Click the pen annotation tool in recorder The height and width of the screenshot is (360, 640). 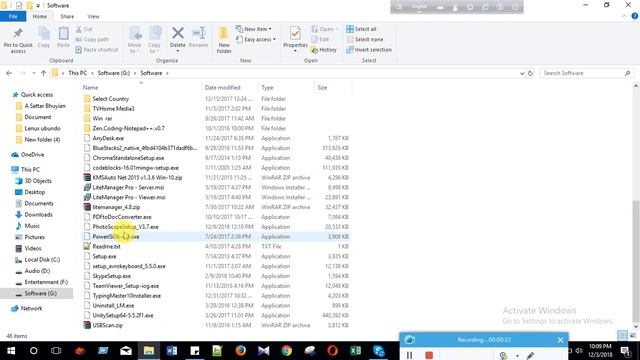click(530, 356)
